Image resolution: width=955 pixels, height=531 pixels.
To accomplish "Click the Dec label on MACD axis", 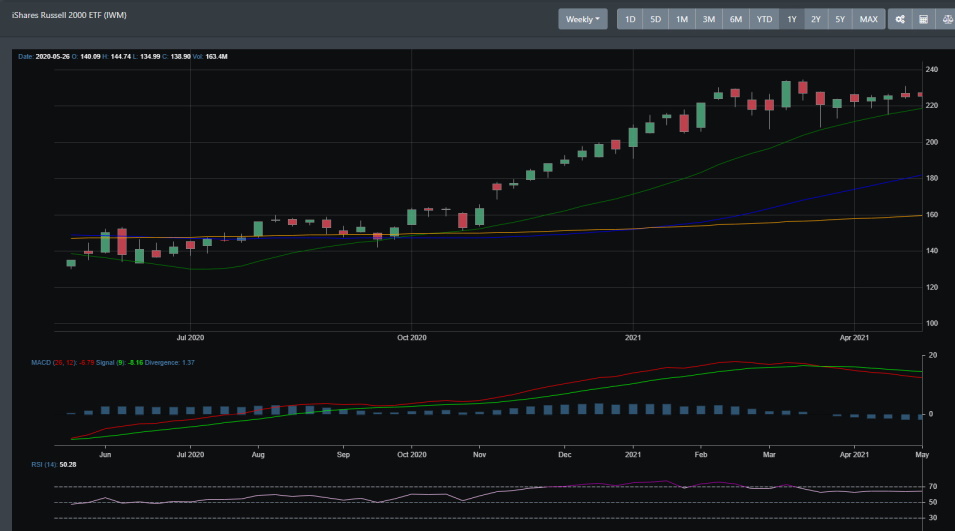I will 565,454.
